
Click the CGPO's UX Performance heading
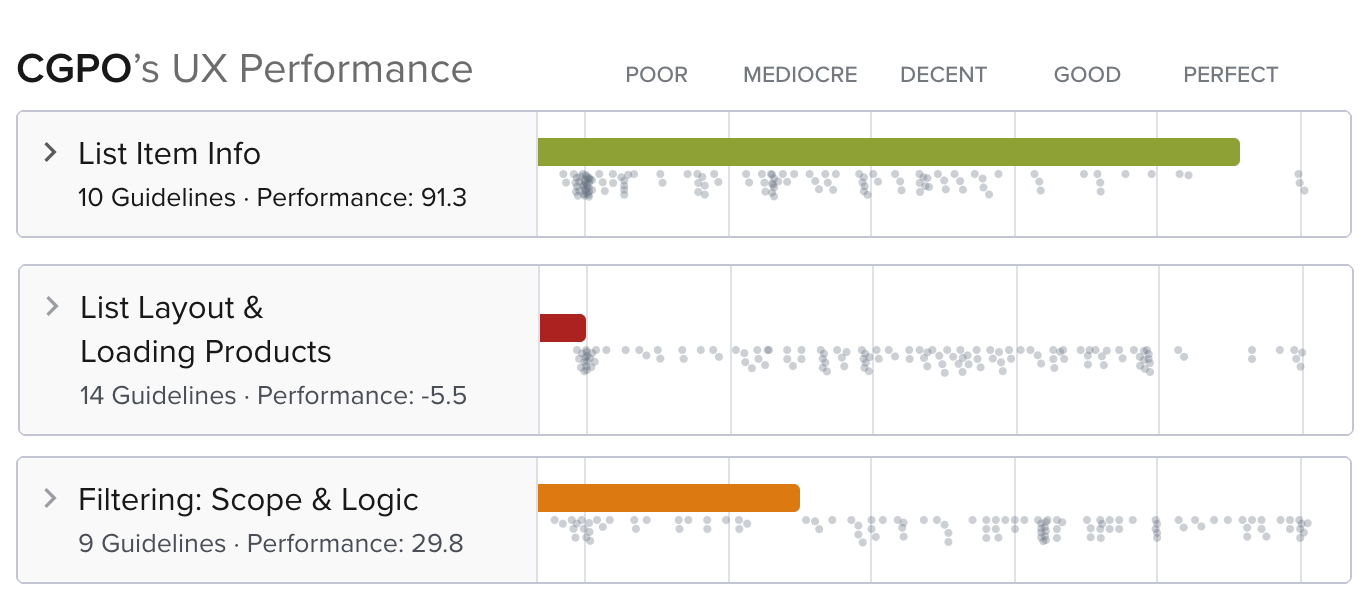click(245, 69)
